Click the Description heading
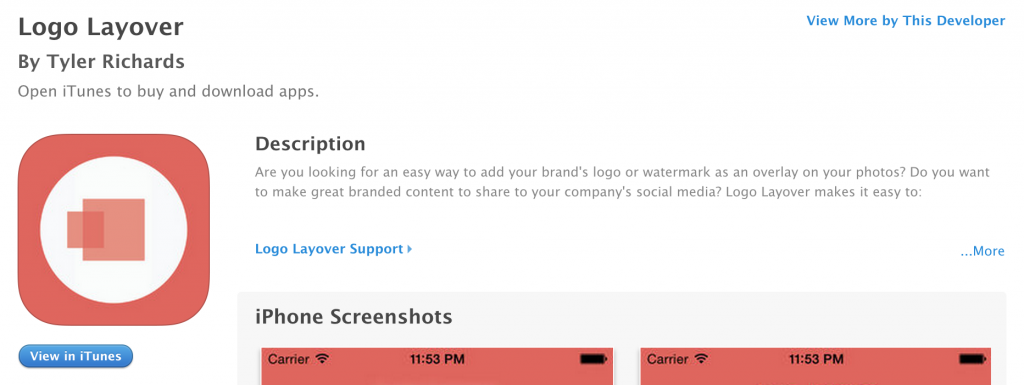Screen dimensions: 1024x385 [310, 144]
